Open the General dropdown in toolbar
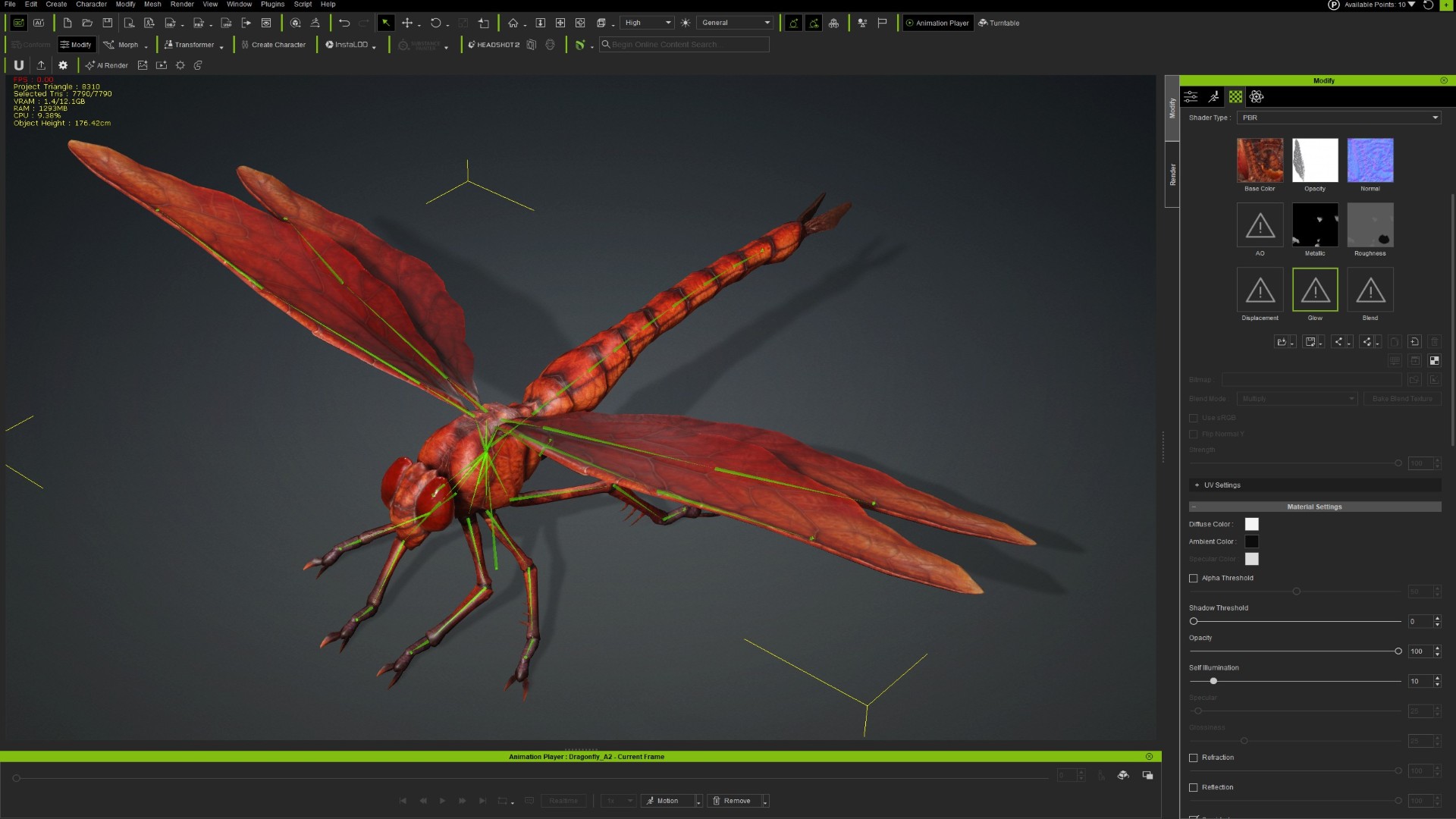Screen dimensions: 1456x819 click(x=735, y=23)
